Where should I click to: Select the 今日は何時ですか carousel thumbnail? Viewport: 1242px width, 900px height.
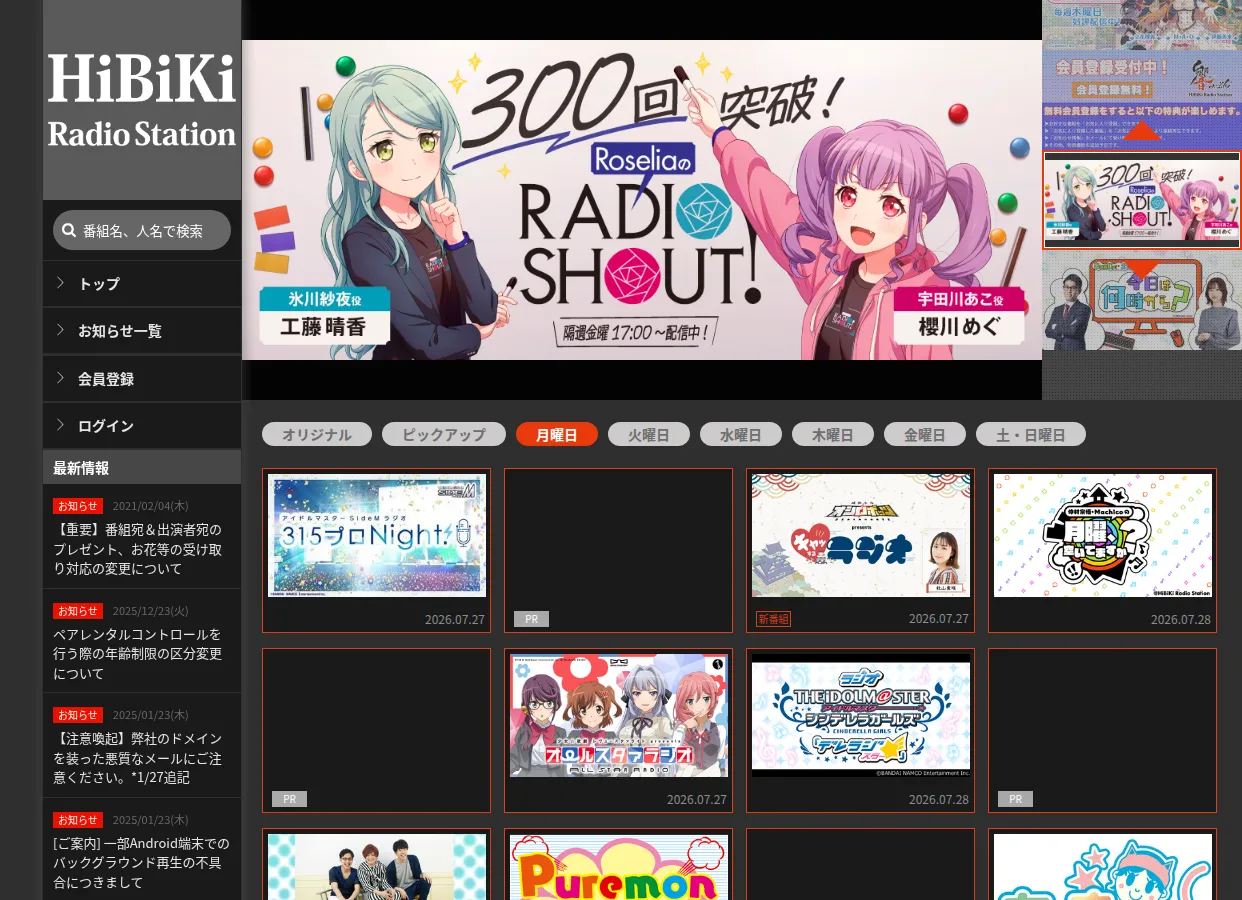tap(1142, 300)
